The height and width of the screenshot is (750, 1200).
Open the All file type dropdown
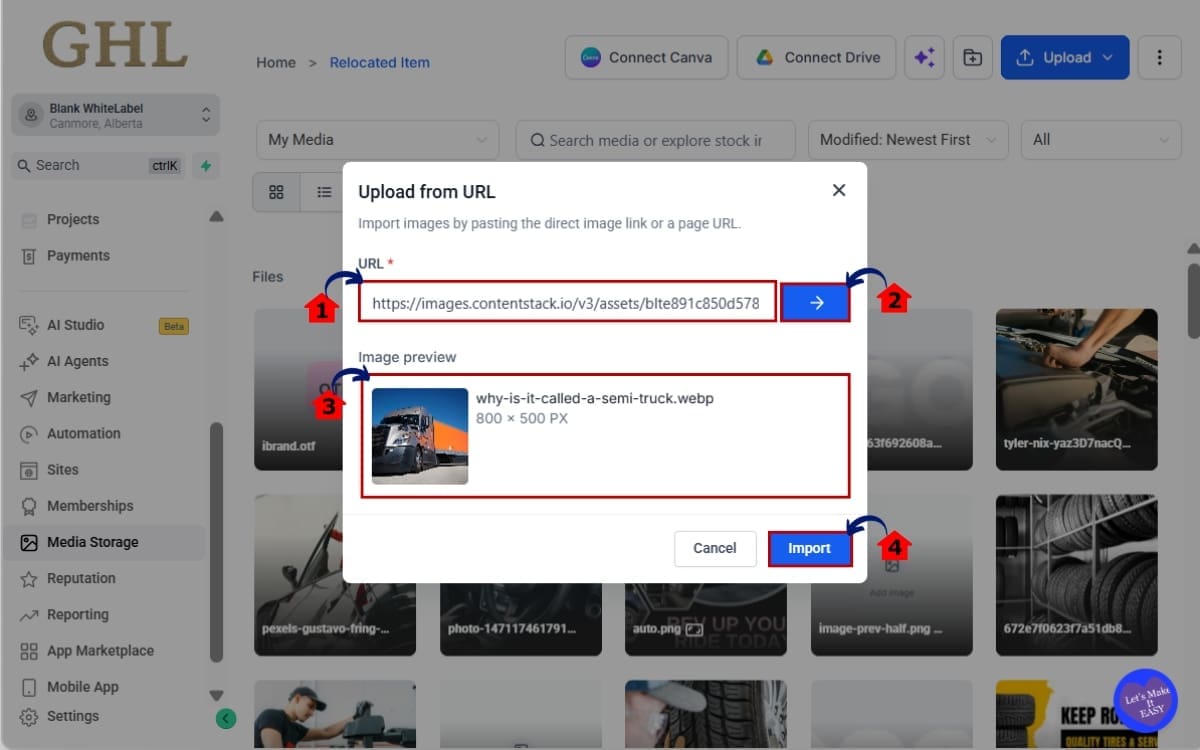(1100, 140)
